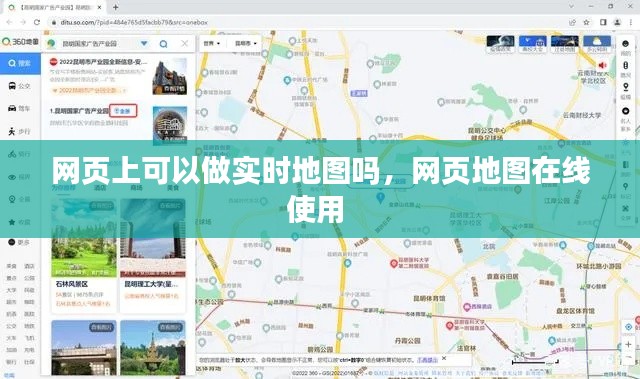Open the 石林风景区 attraction card
Screen dimensions: 640x379
click(x=84, y=256)
